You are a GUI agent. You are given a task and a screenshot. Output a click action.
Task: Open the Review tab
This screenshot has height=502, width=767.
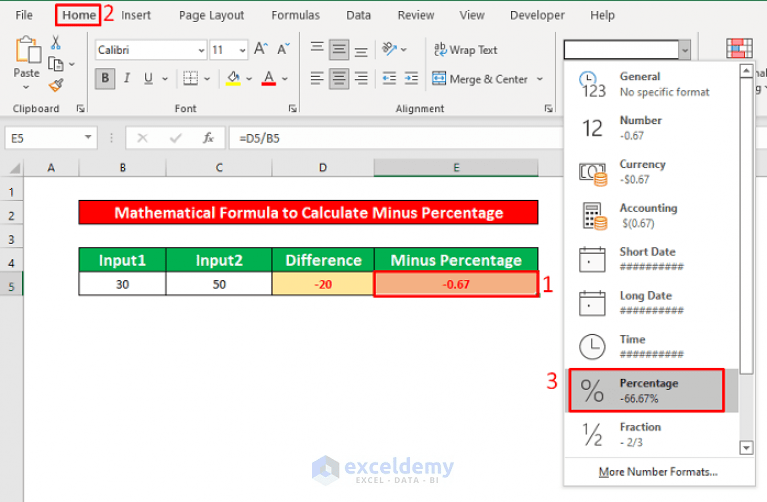tap(416, 15)
